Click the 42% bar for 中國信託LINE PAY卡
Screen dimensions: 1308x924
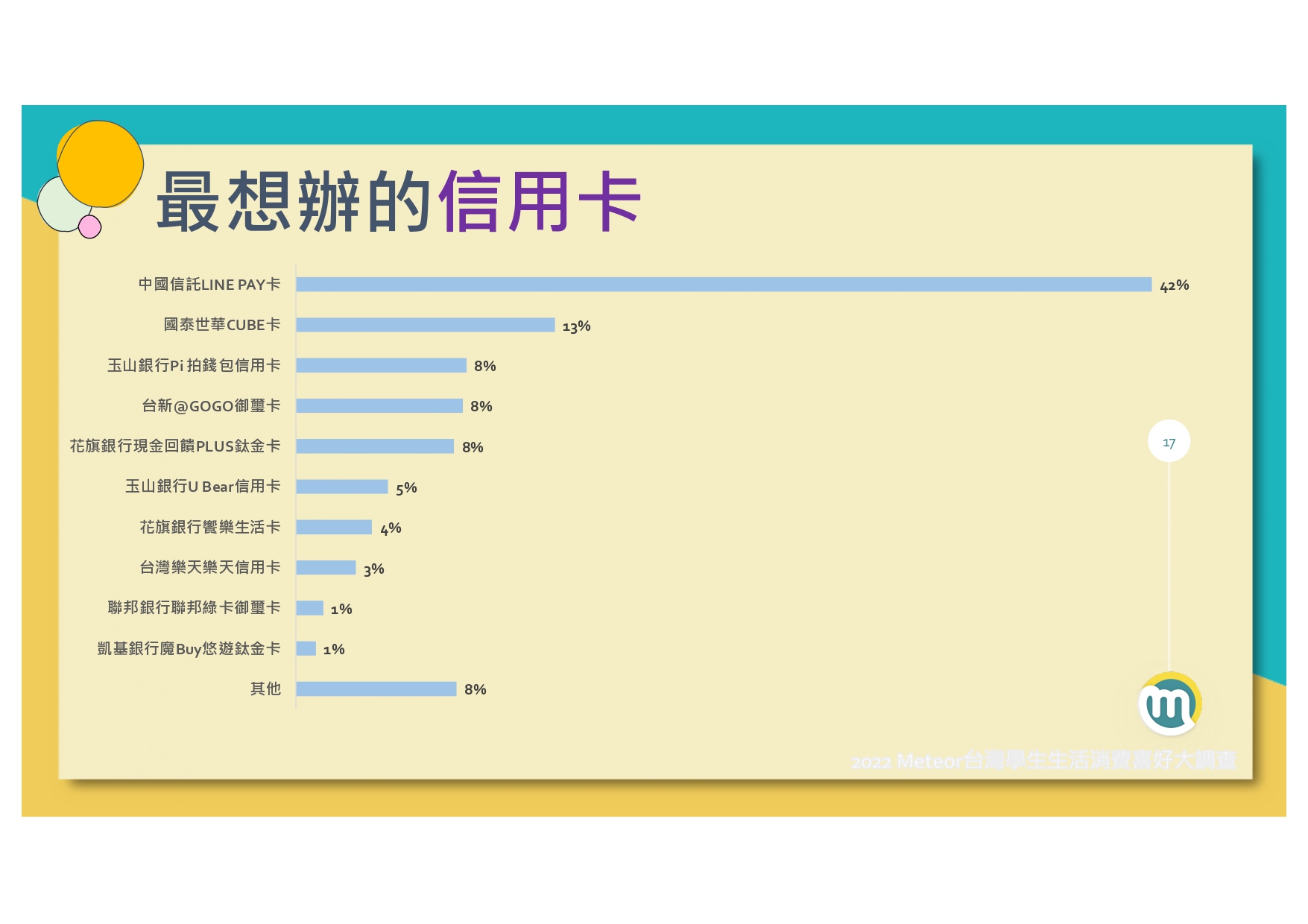[x=724, y=285]
